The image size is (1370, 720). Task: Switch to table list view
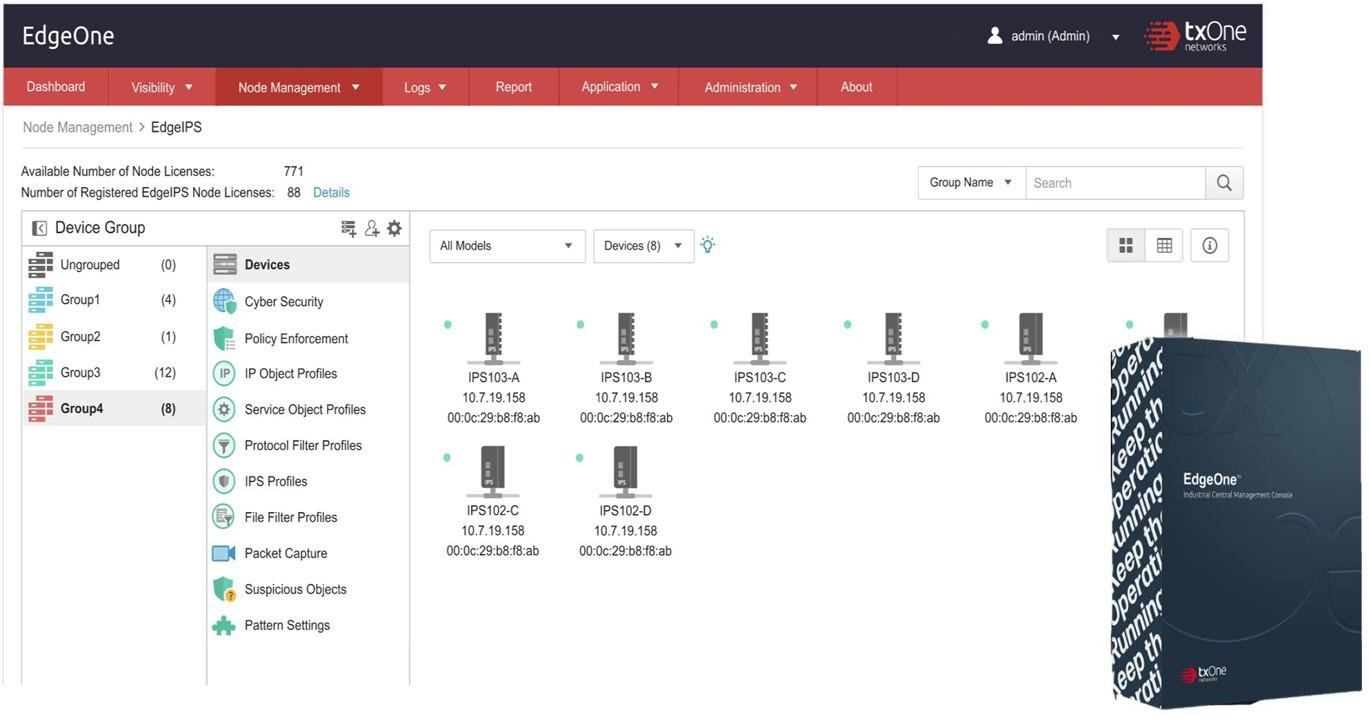tap(1164, 246)
